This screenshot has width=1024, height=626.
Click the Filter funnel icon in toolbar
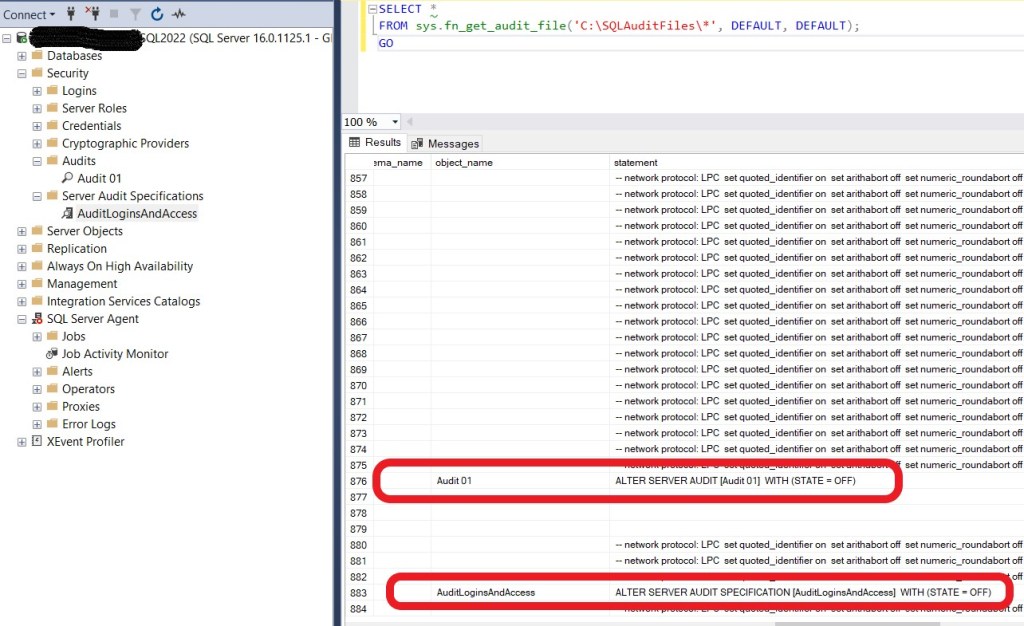click(135, 14)
